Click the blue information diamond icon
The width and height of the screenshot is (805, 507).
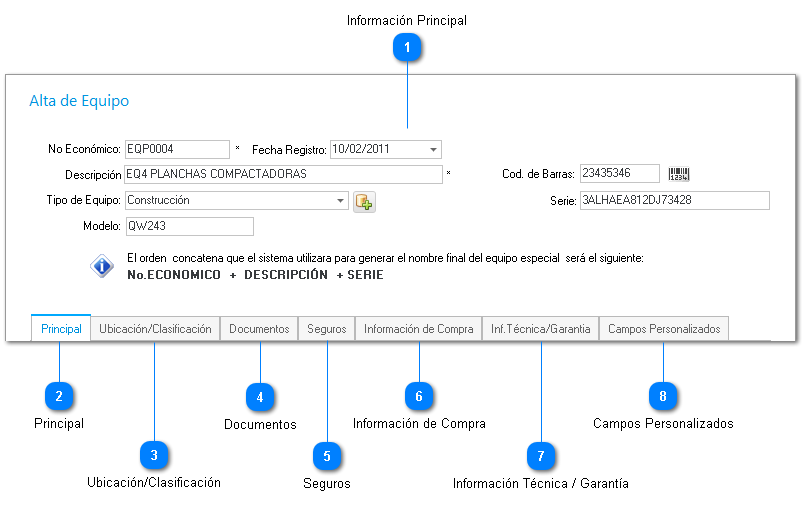coord(103,266)
